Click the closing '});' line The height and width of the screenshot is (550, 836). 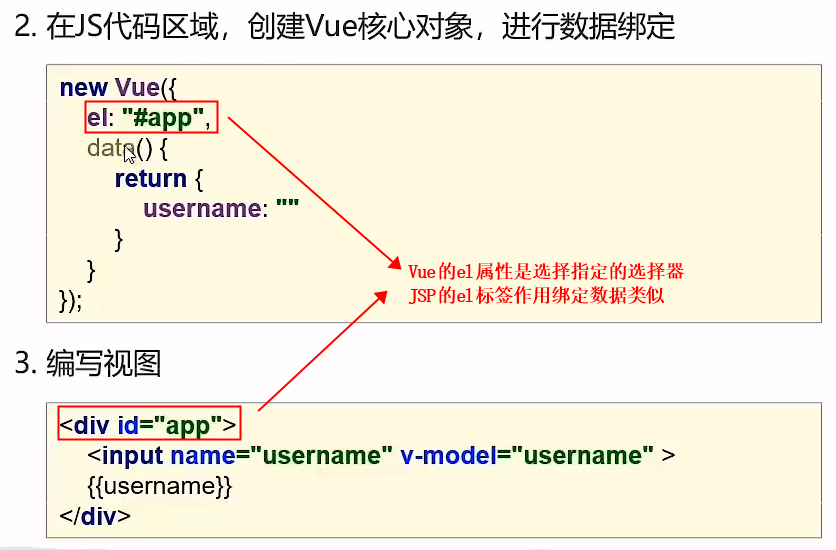(70, 301)
